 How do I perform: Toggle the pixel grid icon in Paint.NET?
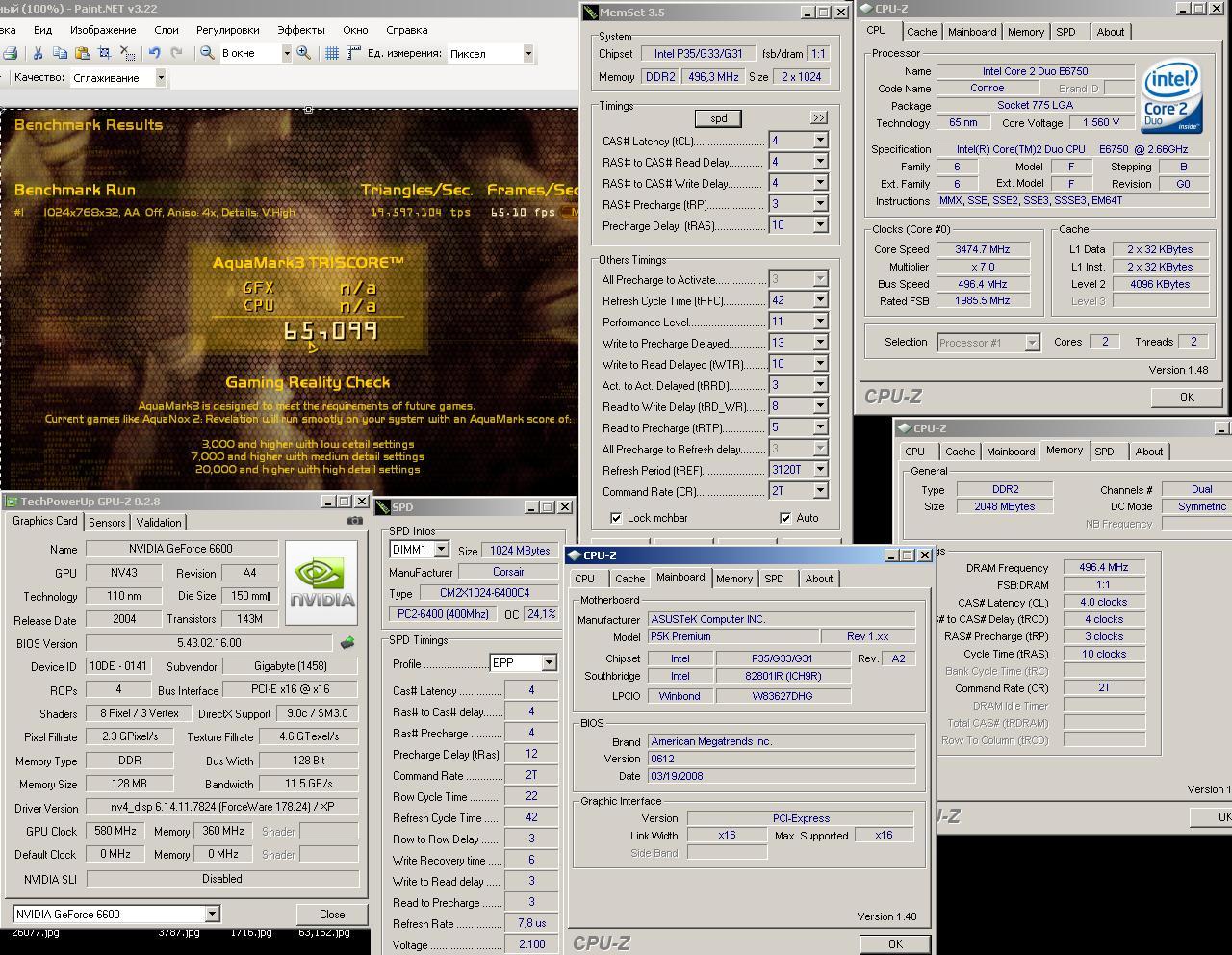point(332,54)
